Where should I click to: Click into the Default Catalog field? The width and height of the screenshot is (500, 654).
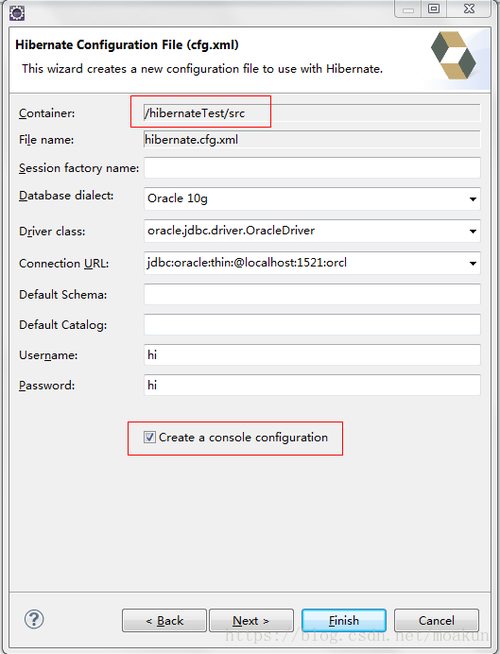tap(312, 324)
